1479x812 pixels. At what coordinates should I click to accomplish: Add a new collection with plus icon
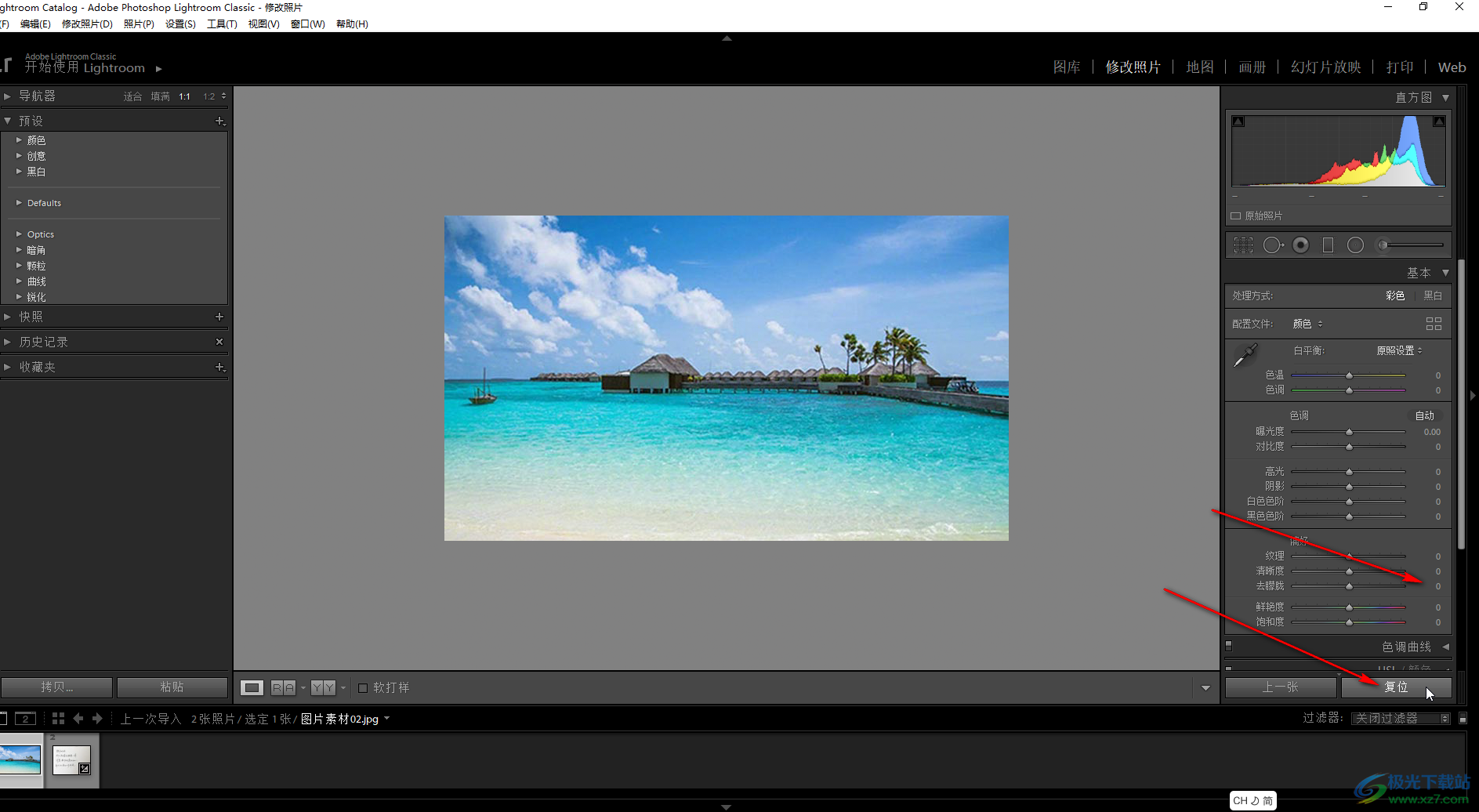click(220, 367)
